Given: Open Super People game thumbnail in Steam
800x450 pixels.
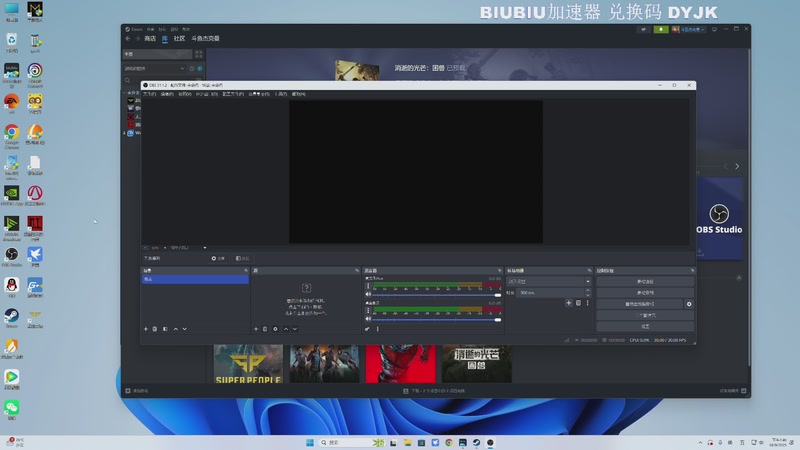Looking at the screenshot, I should pos(248,364).
